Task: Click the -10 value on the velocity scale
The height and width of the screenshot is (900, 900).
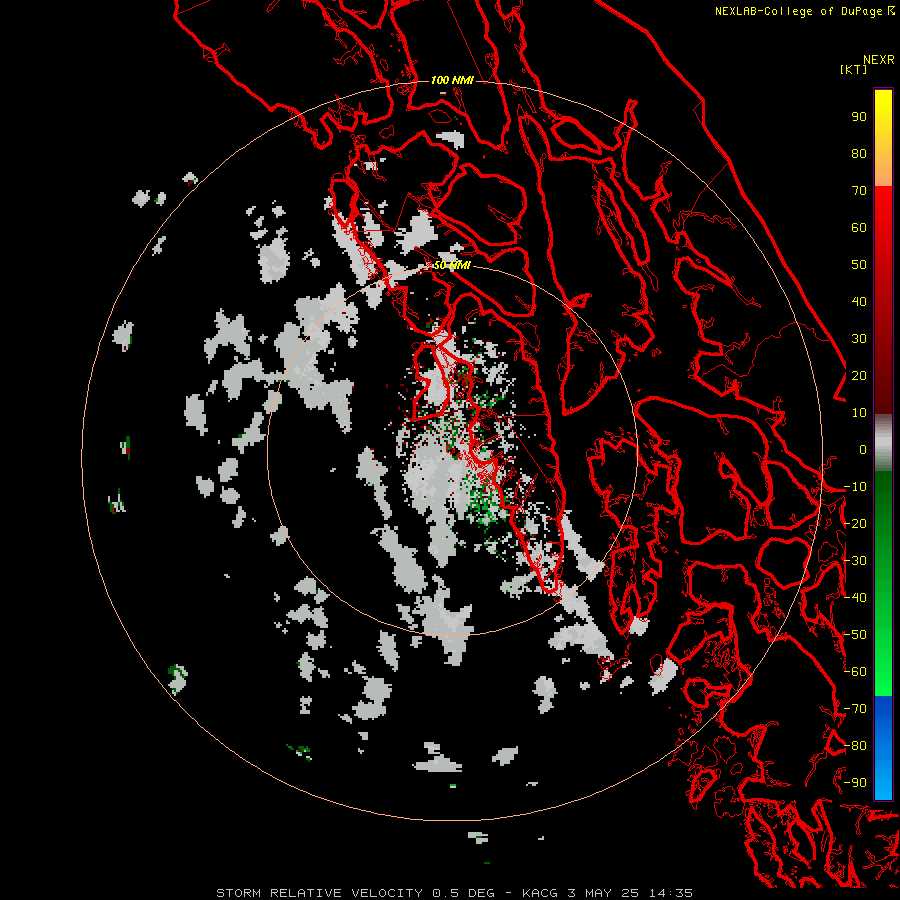Action: coord(855,487)
